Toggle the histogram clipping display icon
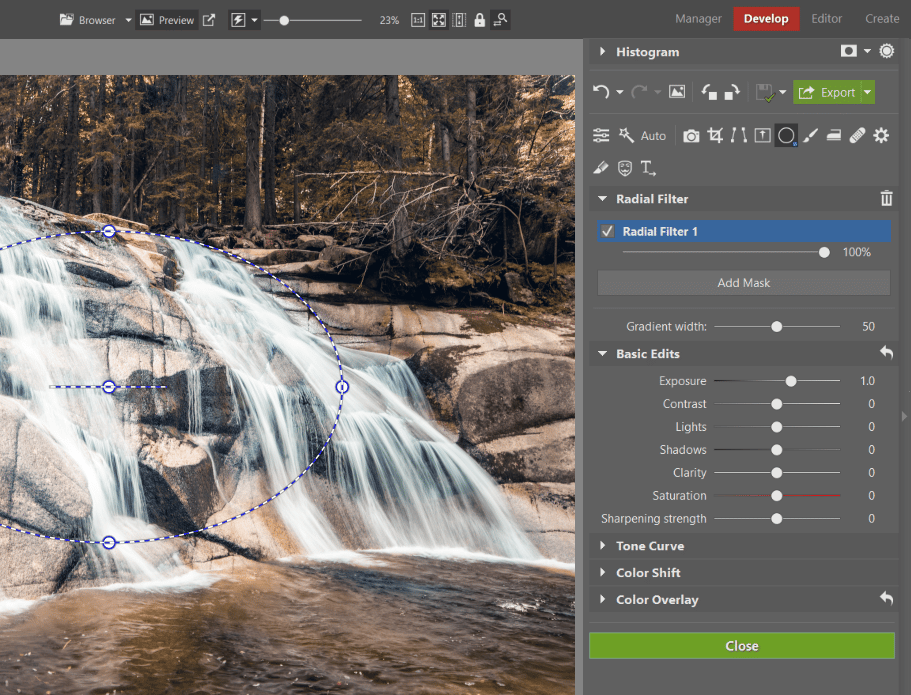 pos(848,51)
